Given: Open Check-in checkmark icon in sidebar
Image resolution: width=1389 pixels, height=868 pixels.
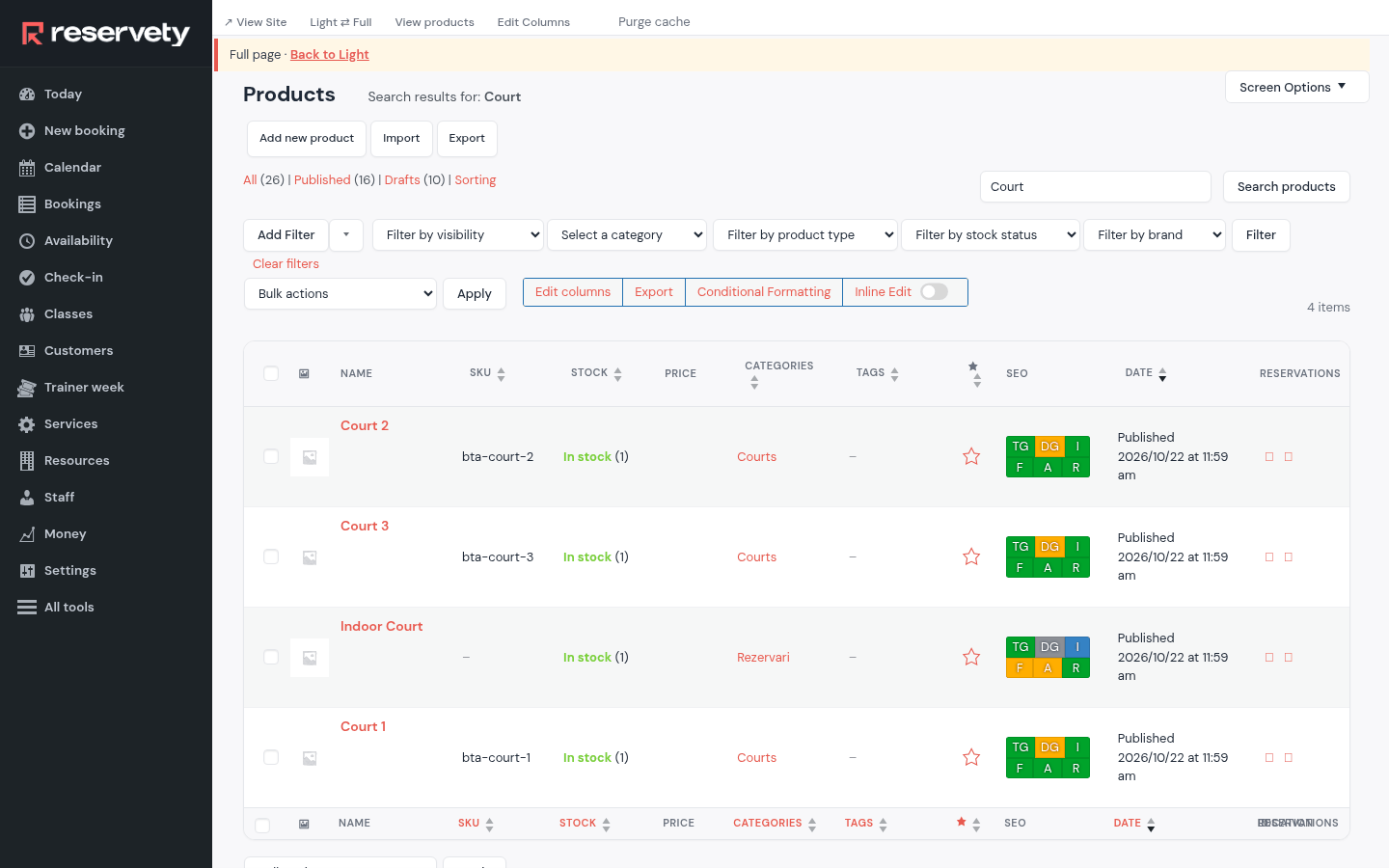Looking at the screenshot, I should click(x=27, y=278).
